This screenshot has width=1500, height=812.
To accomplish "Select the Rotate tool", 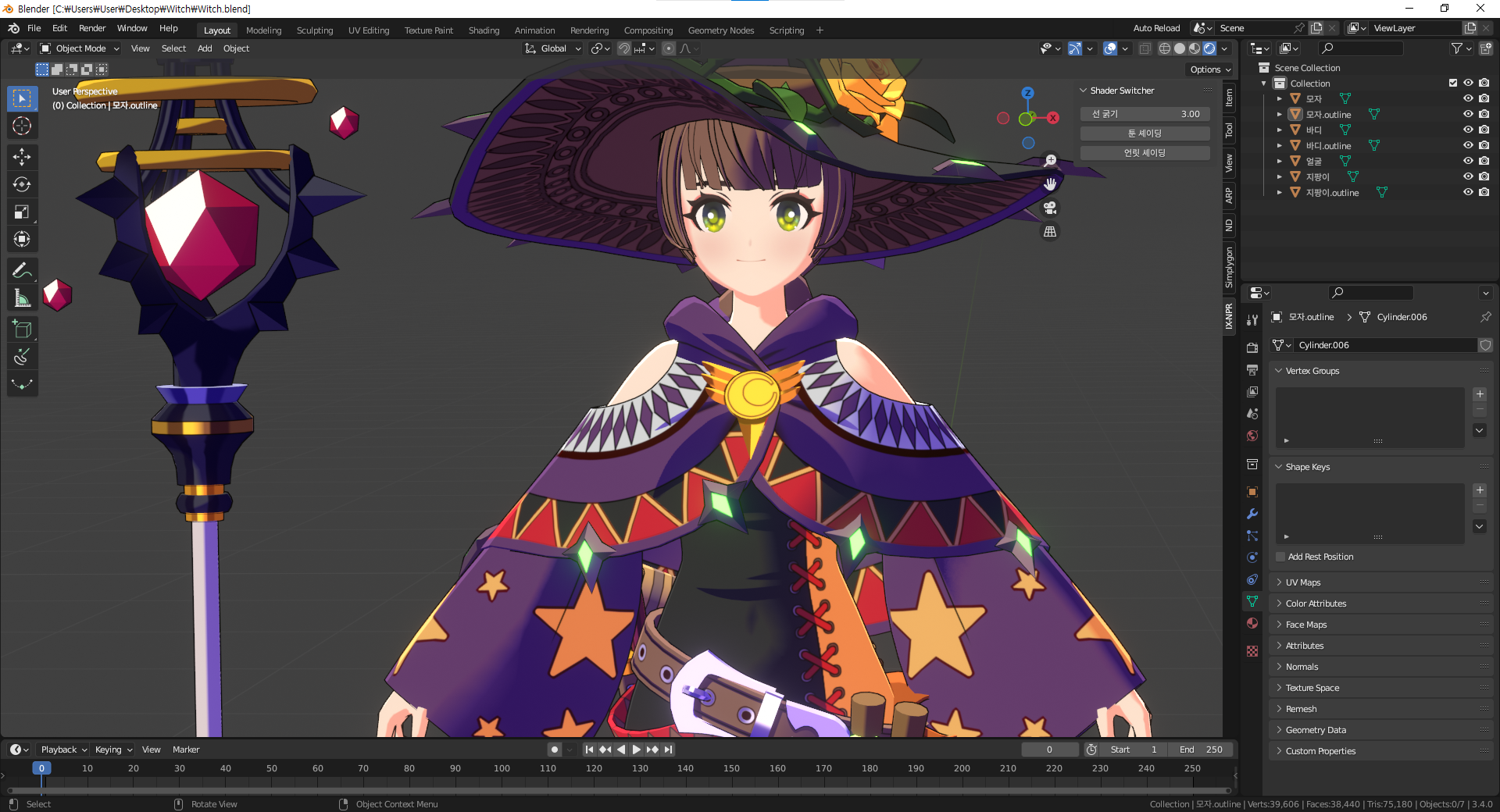I will pyautogui.click(x=22, y=184).
